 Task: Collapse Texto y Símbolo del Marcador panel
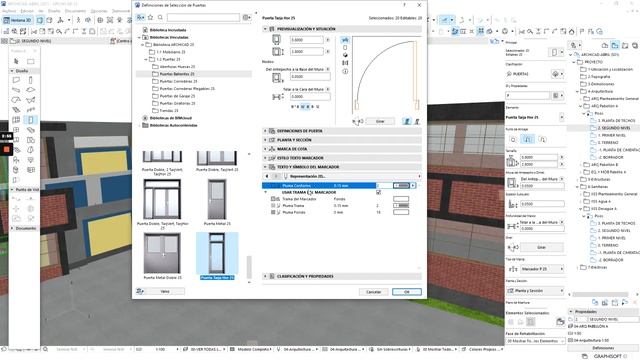pyautogui.click(x=265, y=167)
